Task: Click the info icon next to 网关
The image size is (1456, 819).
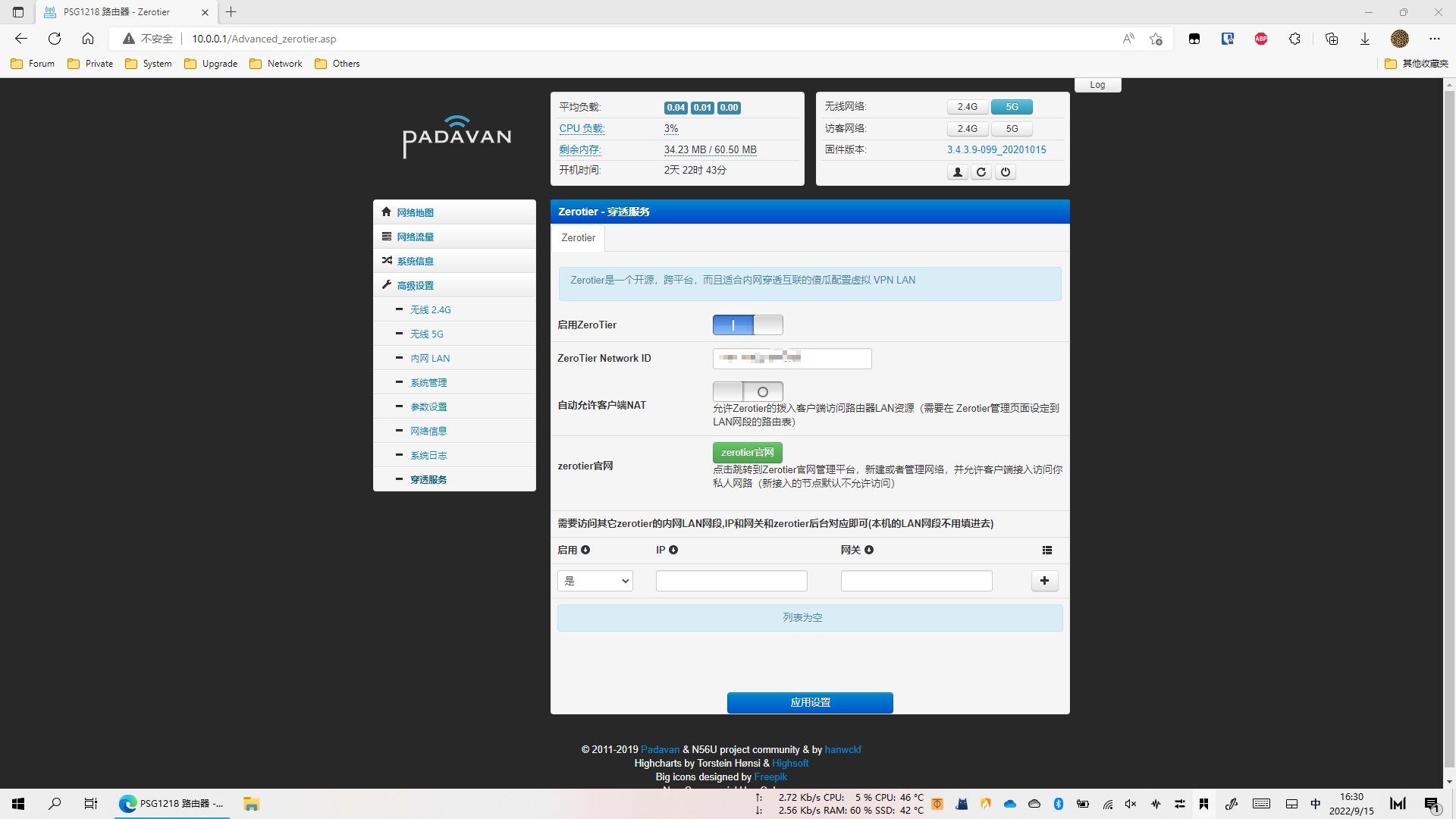Action: click(x=869, y=550)
